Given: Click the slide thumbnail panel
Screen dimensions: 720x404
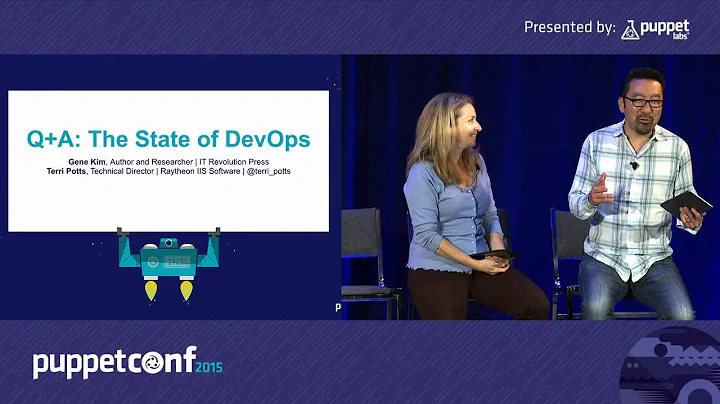Looking at the screenshot, I should point(169,161).
